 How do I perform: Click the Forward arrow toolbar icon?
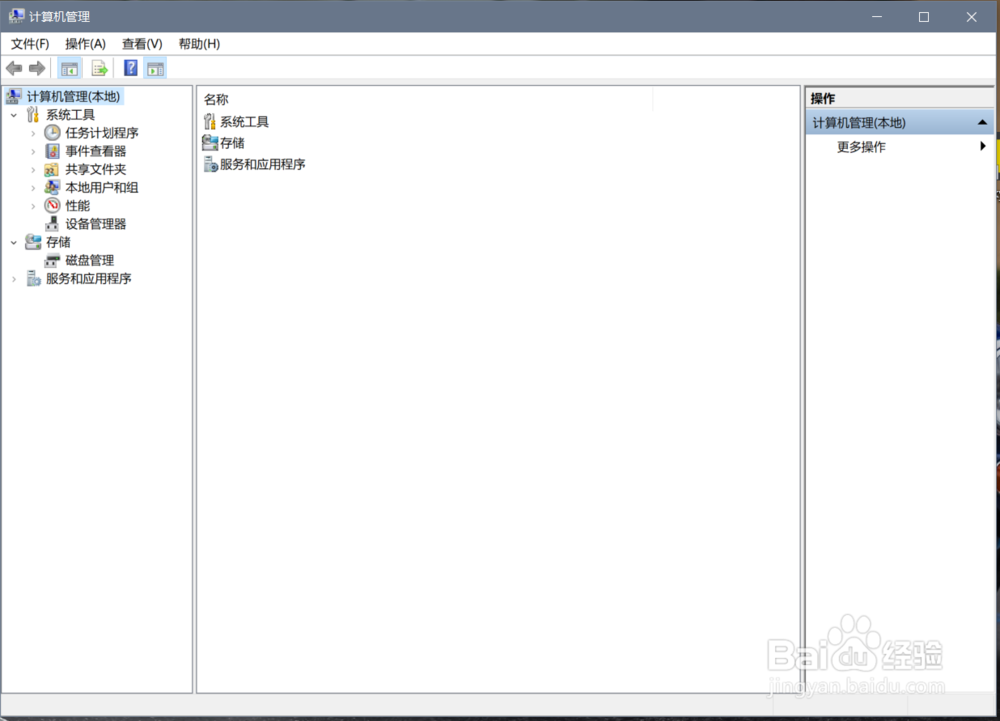pos(37,68)
